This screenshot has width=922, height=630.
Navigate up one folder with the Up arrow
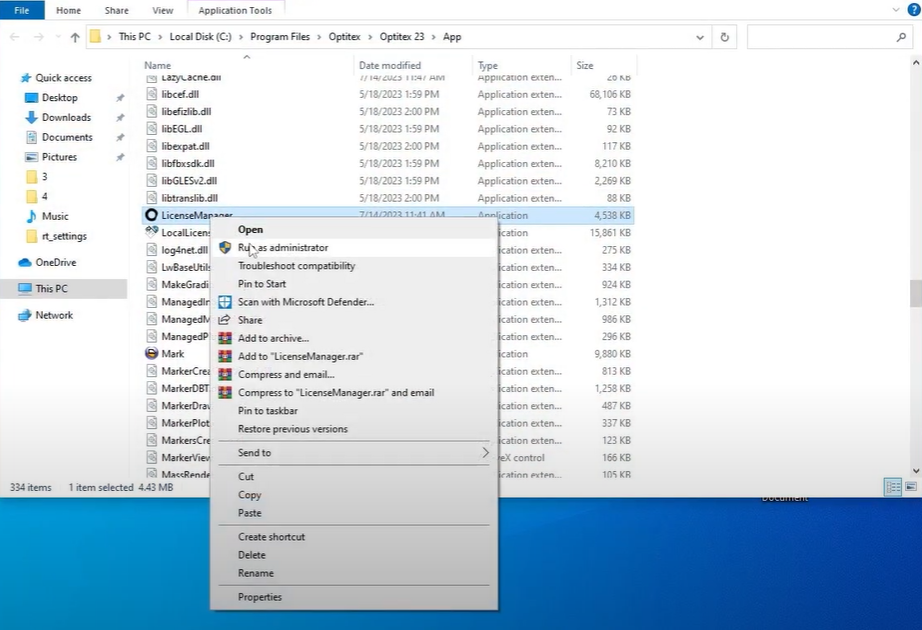[x=75, y=37]
